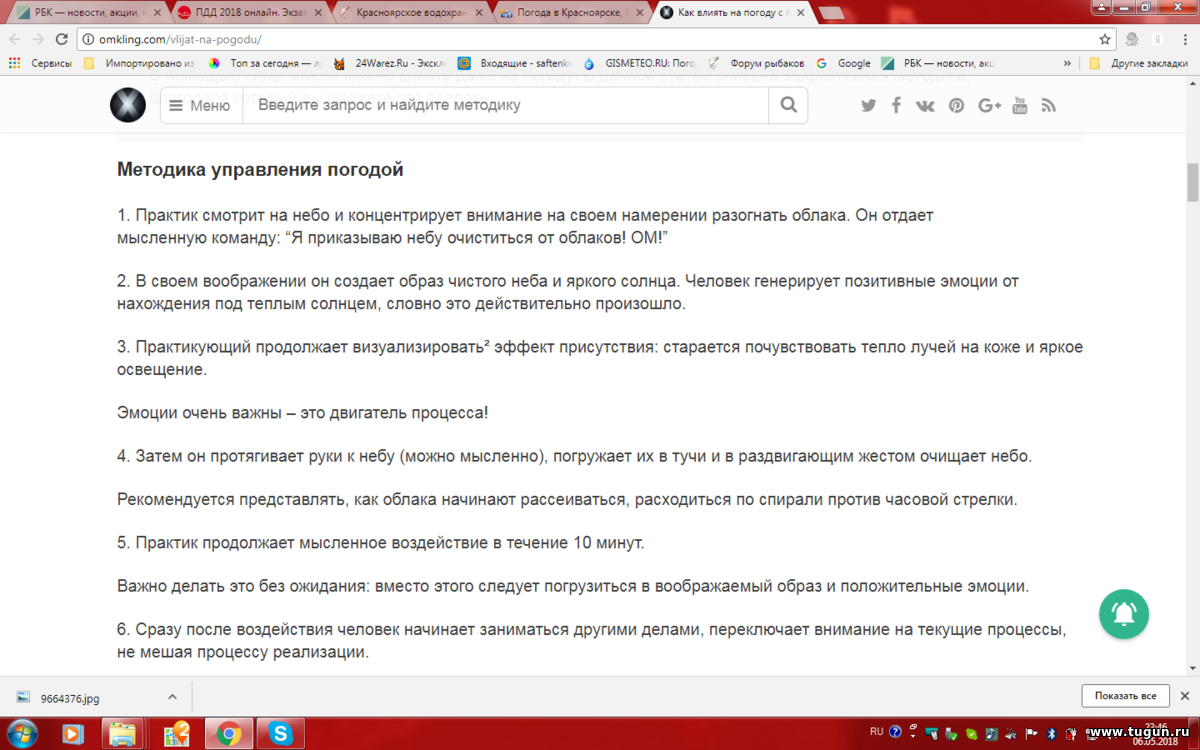Expand options for 9664376.jpg download
The image size is (1200, 750).
[172, 696]
